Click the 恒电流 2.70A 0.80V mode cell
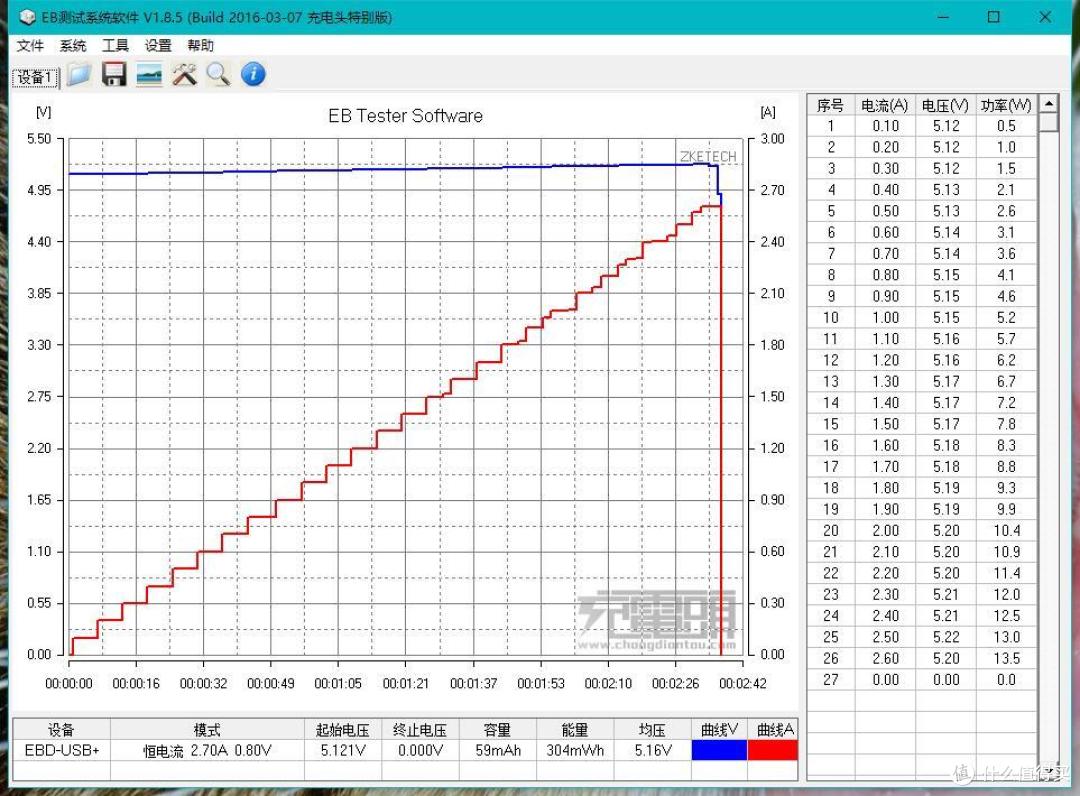The height and width of the screenshot is (796, 1080). [207, 750]
